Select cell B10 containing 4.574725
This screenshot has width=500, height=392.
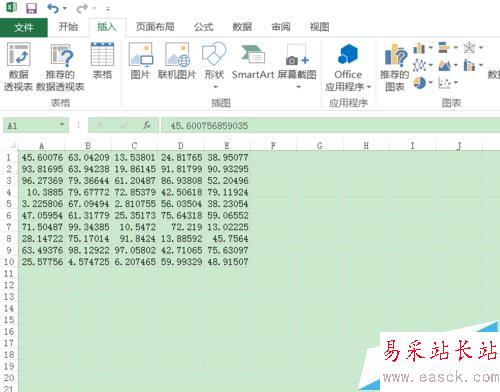tap(88, 262)
